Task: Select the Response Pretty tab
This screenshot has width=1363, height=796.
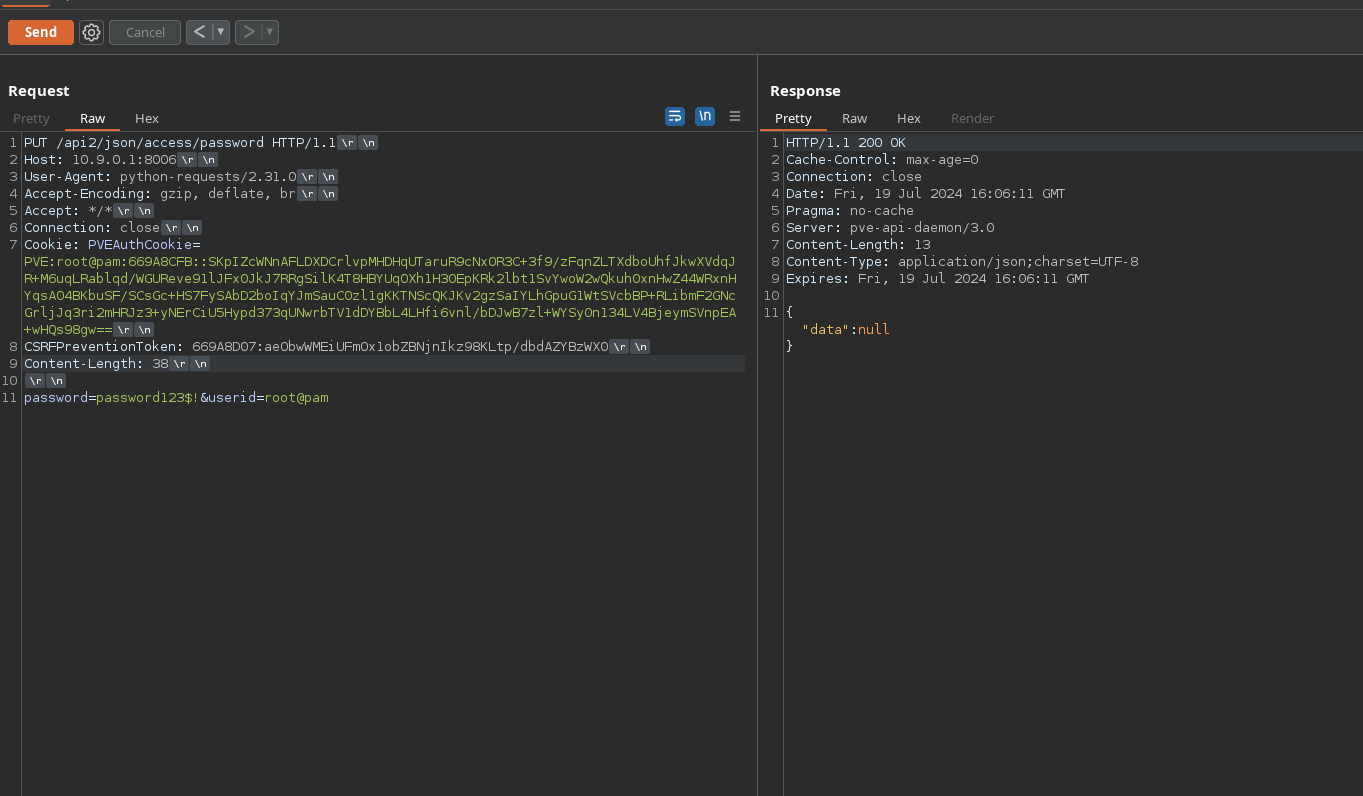Action: click(x=793, y=118)
